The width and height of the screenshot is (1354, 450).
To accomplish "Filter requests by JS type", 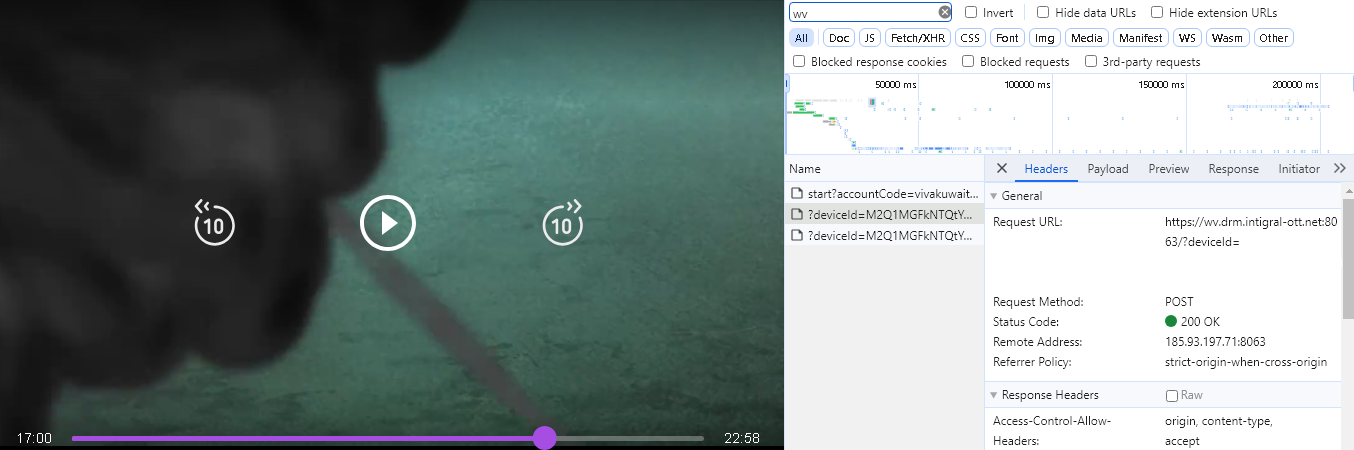I will pos(869,38).
